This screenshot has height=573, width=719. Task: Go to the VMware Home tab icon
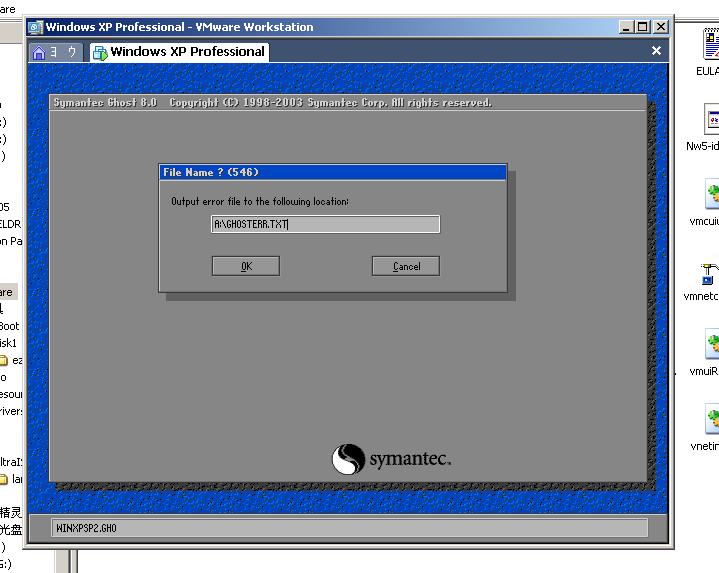(39, 53)
